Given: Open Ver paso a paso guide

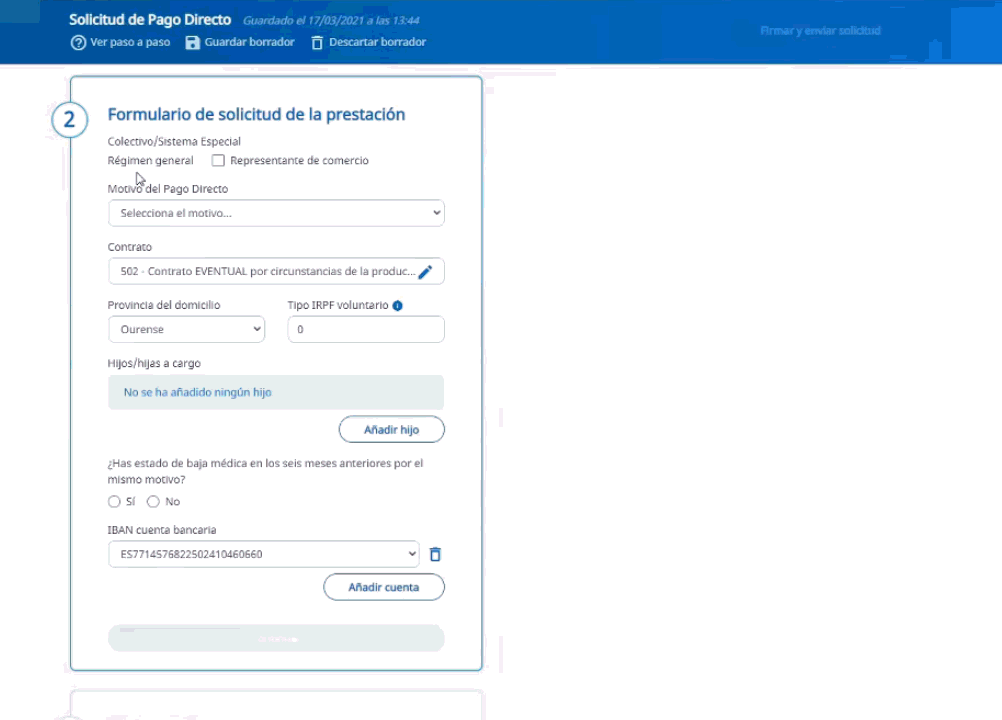Looking at the screenshot, I should 130,43.
